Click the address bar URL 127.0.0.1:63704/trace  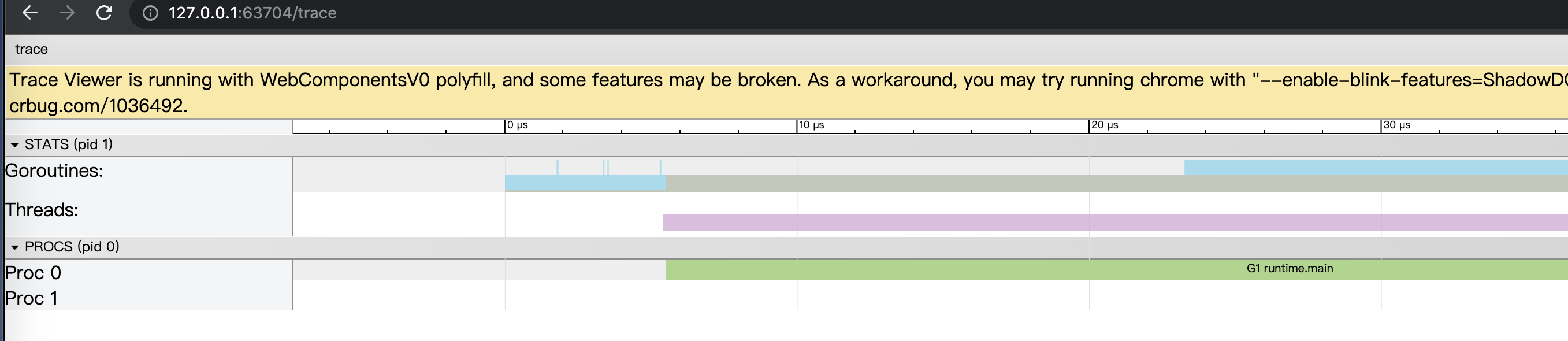252,13
